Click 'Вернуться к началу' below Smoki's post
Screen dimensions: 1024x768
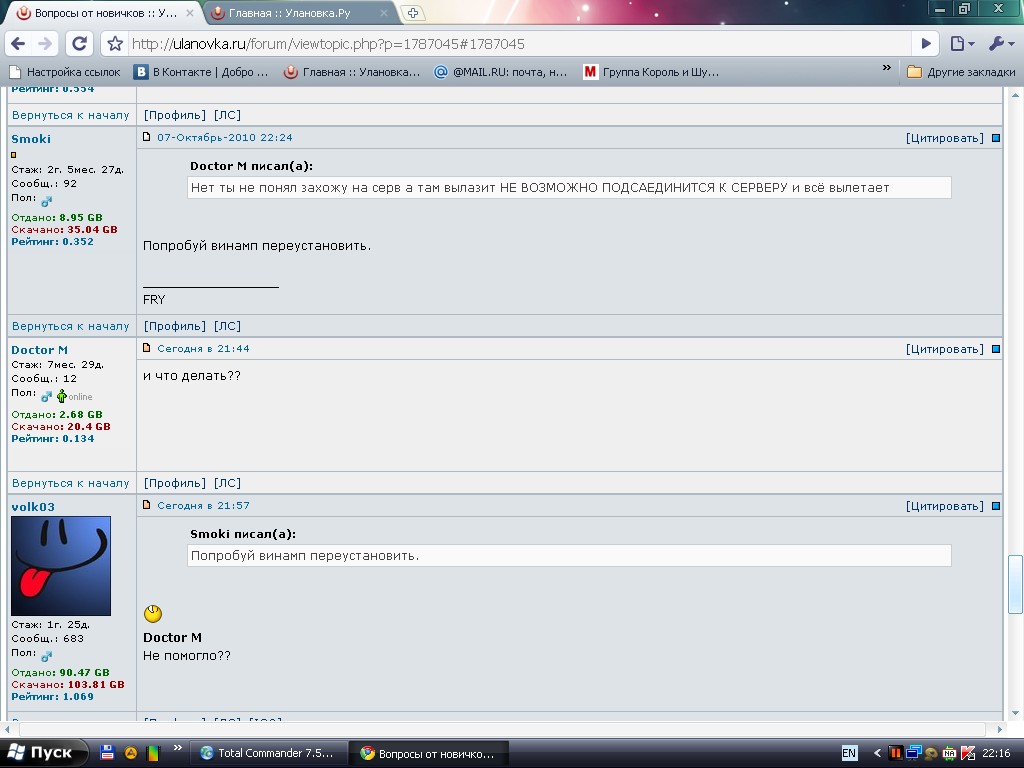pos(71,326)
